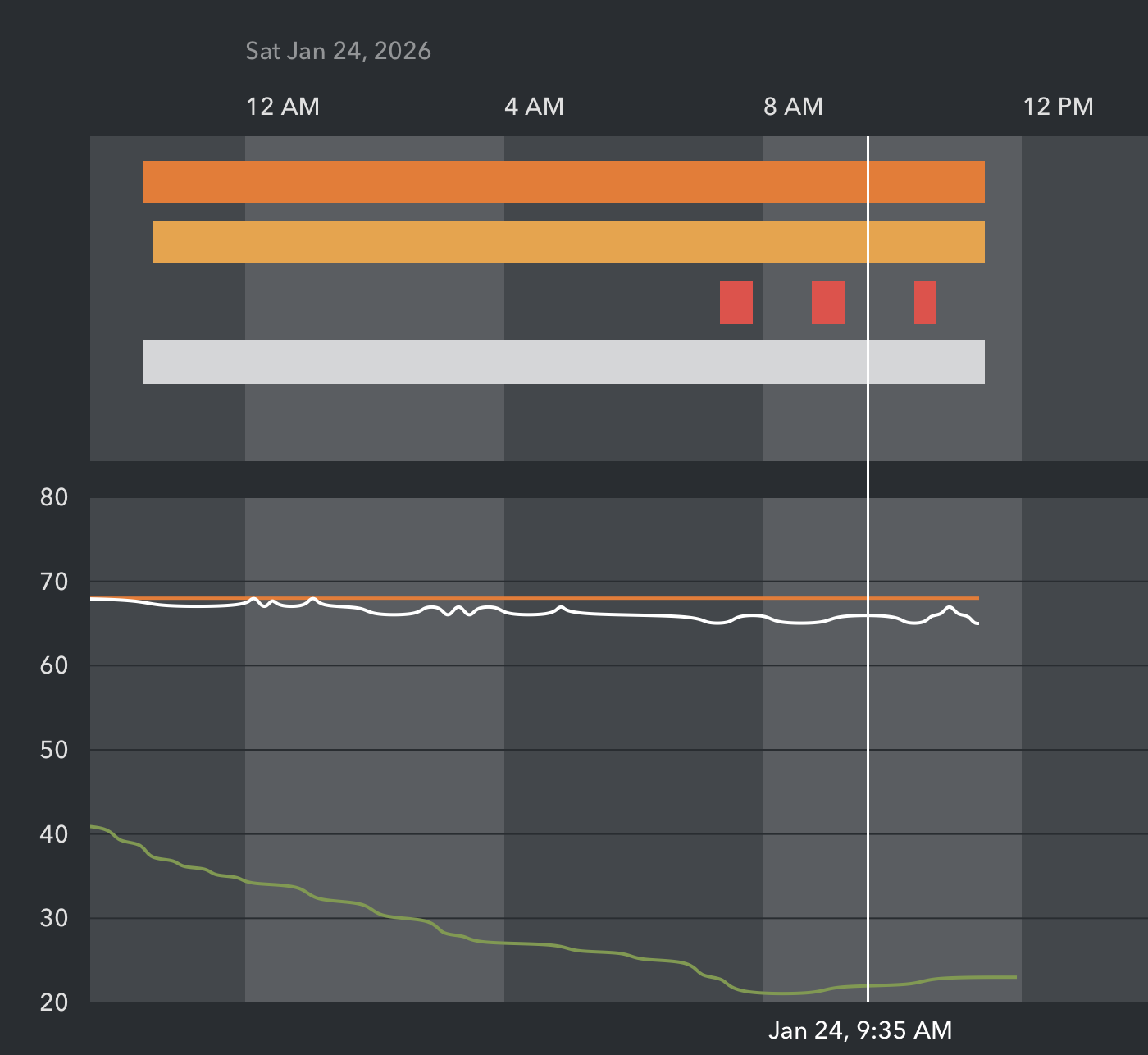Click the Jan 24, 9:35 AM timestamp label
This screenshot has width=1148, height=1055.
point(860,1030)
